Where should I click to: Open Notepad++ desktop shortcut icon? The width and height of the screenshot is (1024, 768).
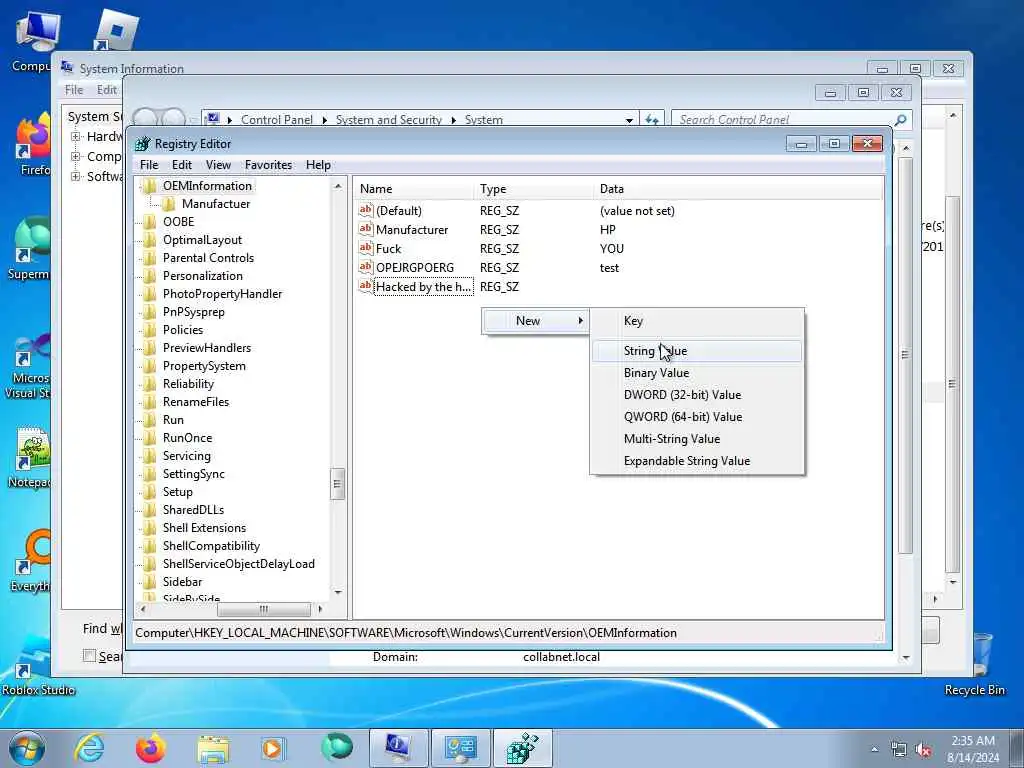click(31, 447)
